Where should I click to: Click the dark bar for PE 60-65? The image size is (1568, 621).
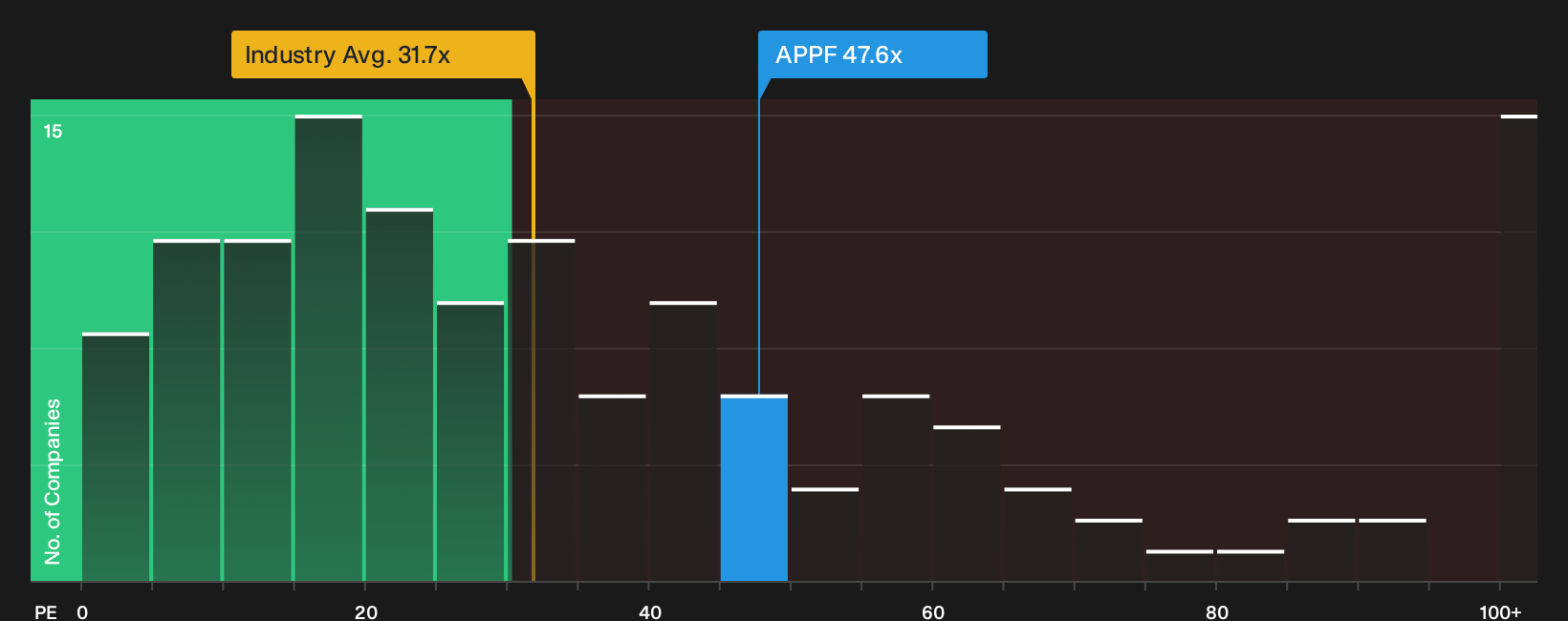pos(967,503)
